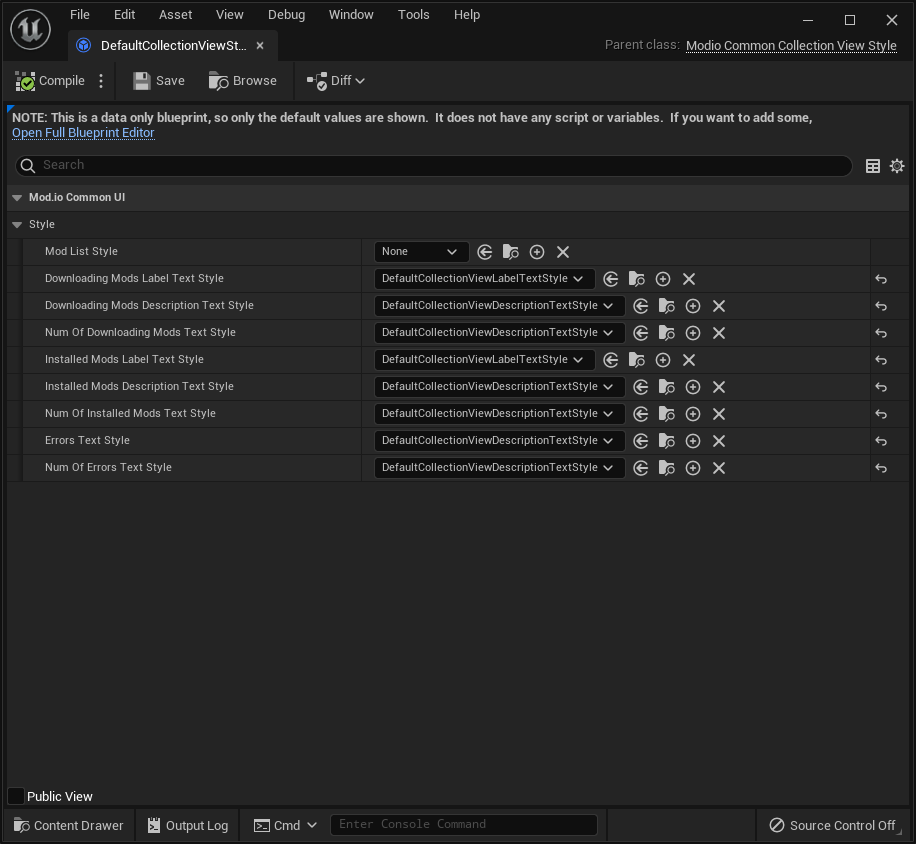This screenshot has width=916, height=844.
Task: Create new asset for Mod List Style
Action: (537, 252)
